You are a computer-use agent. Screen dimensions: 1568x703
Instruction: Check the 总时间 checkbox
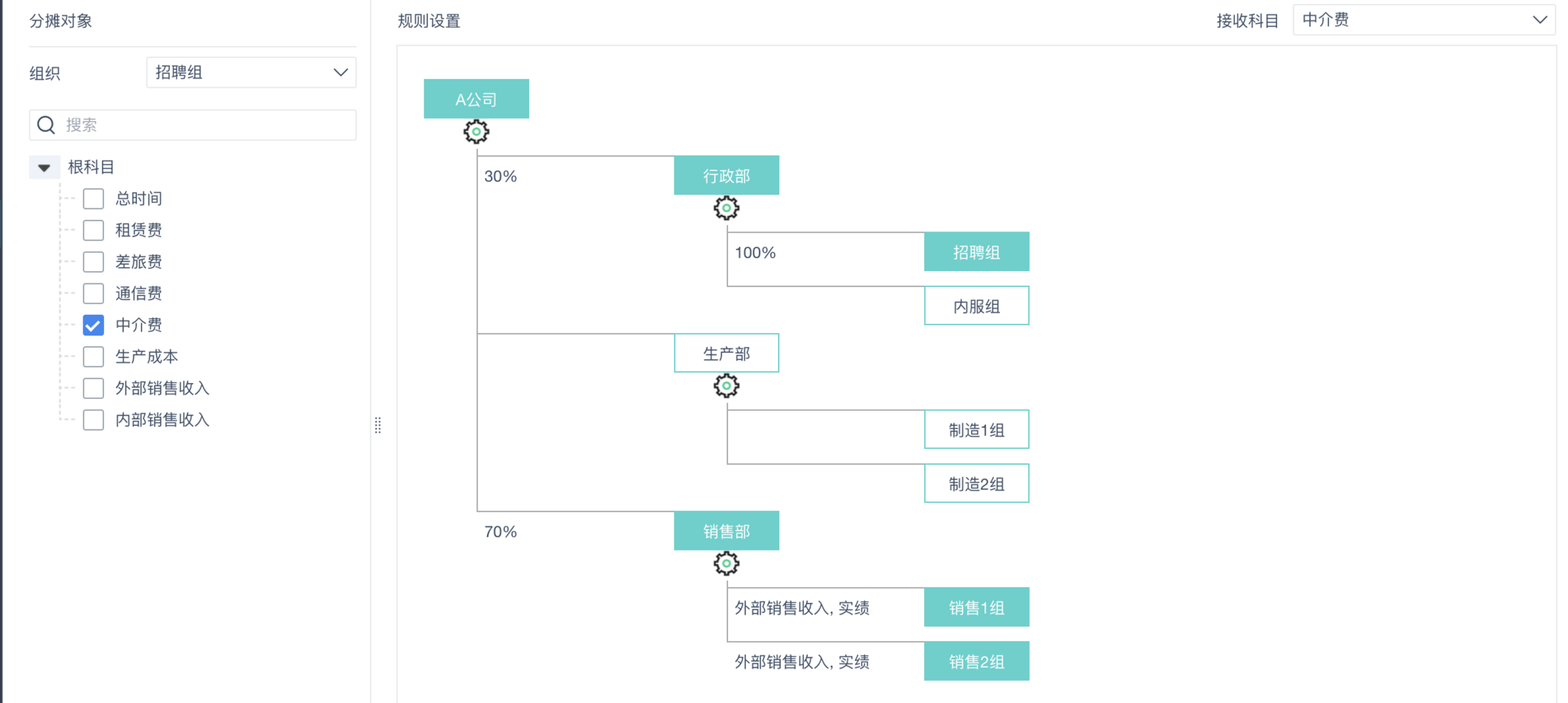(x=93, y=199)
